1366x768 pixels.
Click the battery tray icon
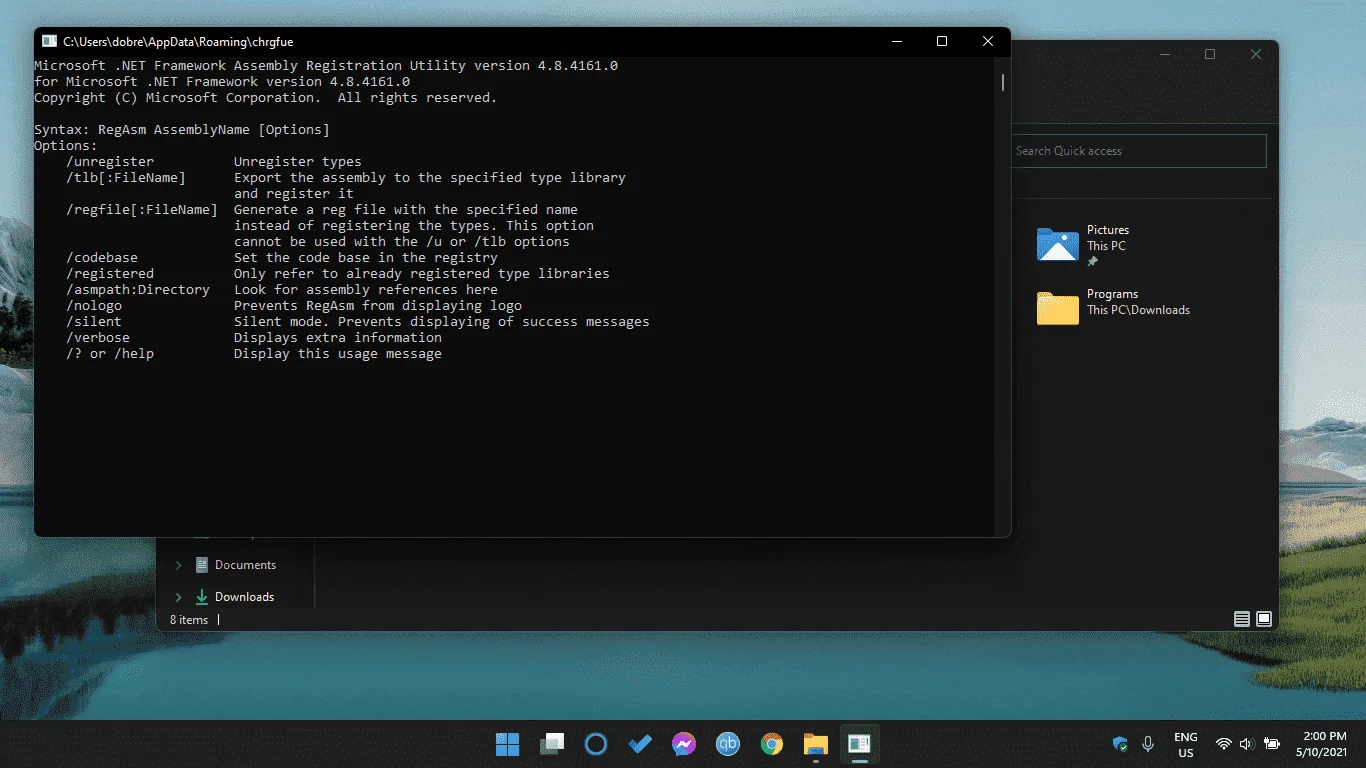(x=1272, y=744)
